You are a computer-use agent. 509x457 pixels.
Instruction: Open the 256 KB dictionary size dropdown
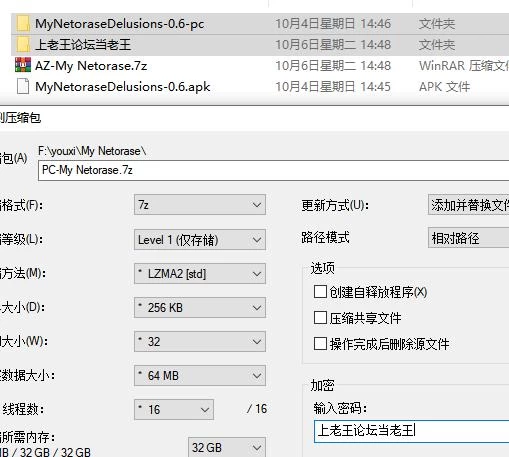coord(200,307)
